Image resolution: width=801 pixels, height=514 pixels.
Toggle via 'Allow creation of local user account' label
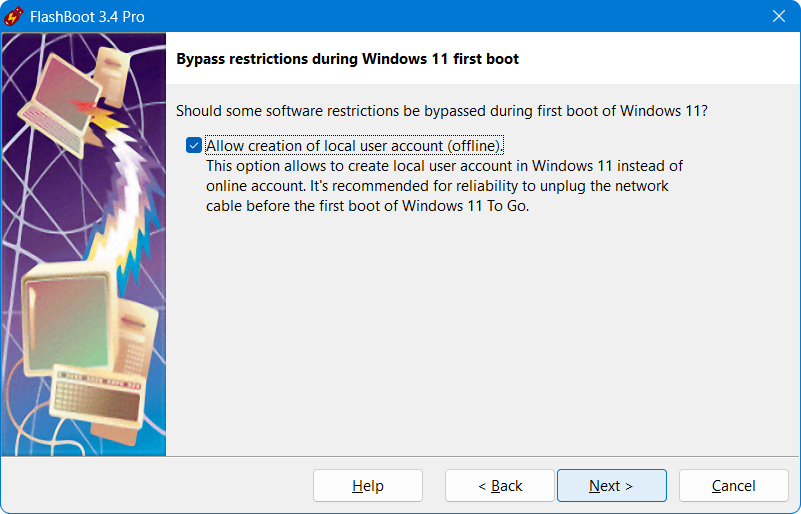tap(354, 146)
